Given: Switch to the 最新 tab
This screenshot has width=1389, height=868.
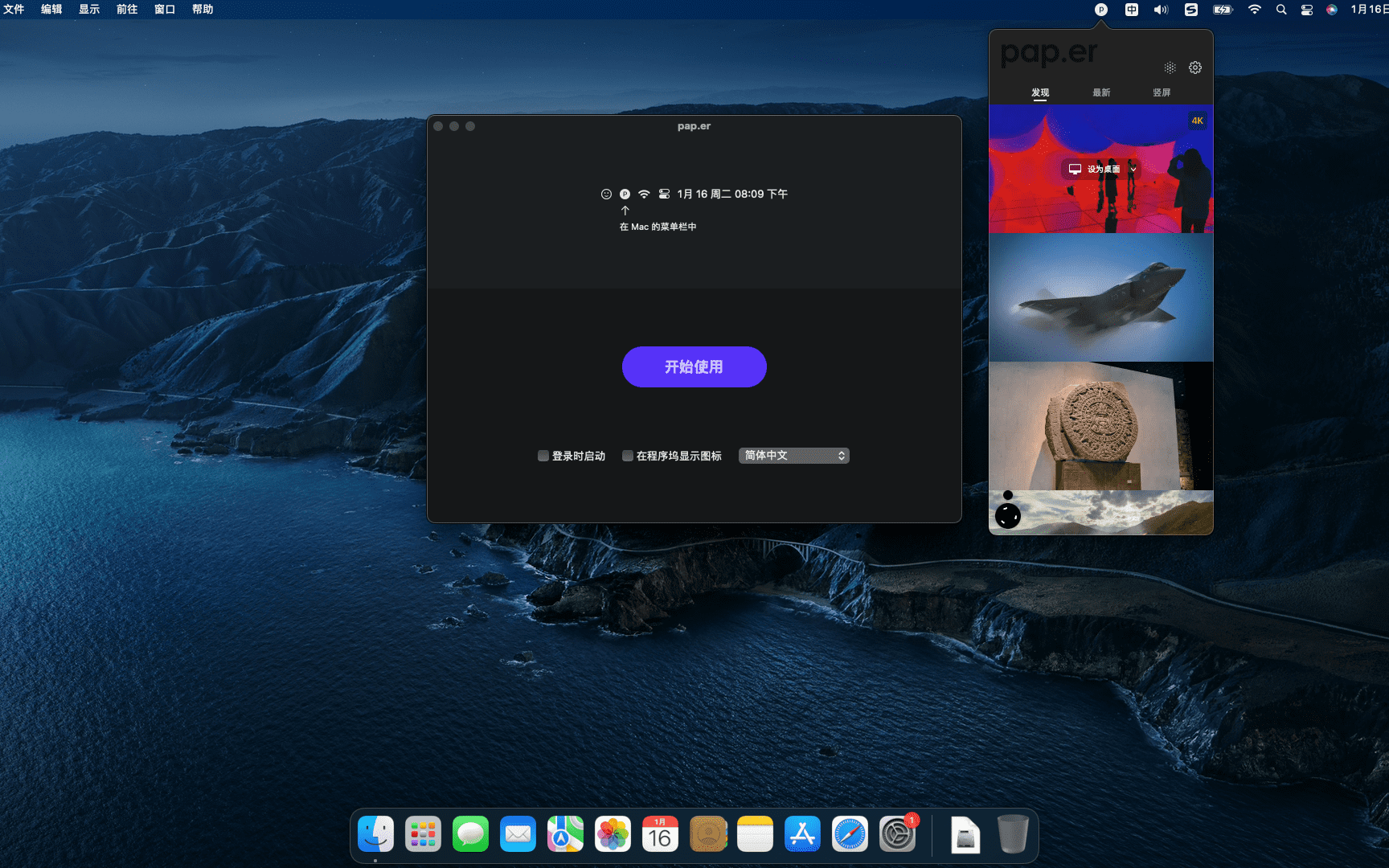Looking at the screenshot, I should [1101, 92].
